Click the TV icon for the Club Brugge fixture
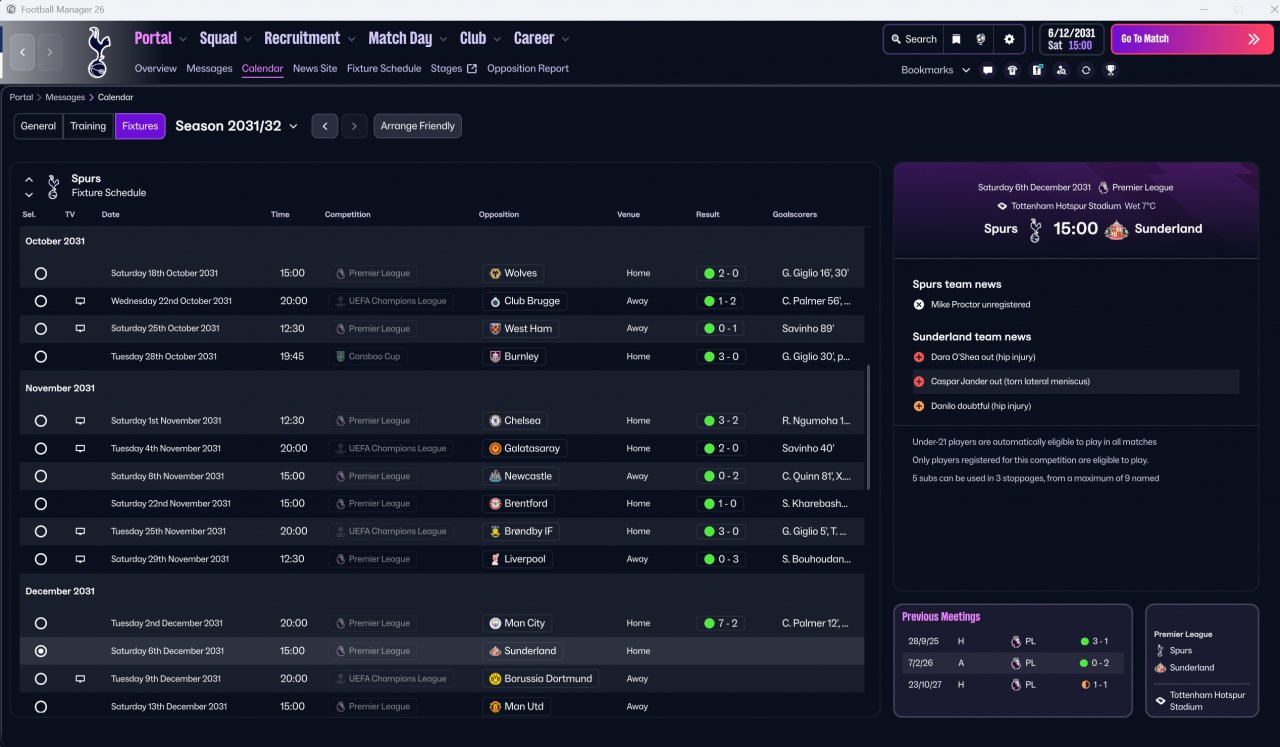The image size is (1280, 747). (x=80, y=301)
